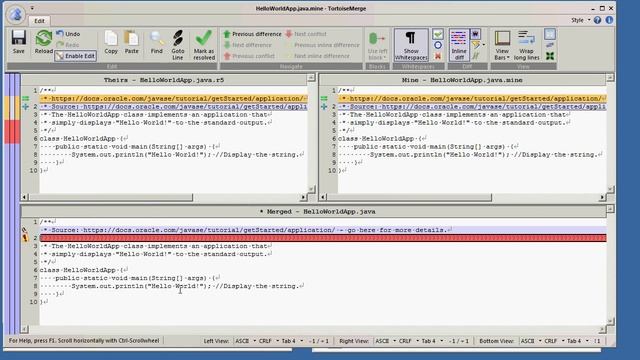The height and width of the screenshot is (360, 640).
Task: Open the Edit ribbon tab
Action: click(39, 21)
